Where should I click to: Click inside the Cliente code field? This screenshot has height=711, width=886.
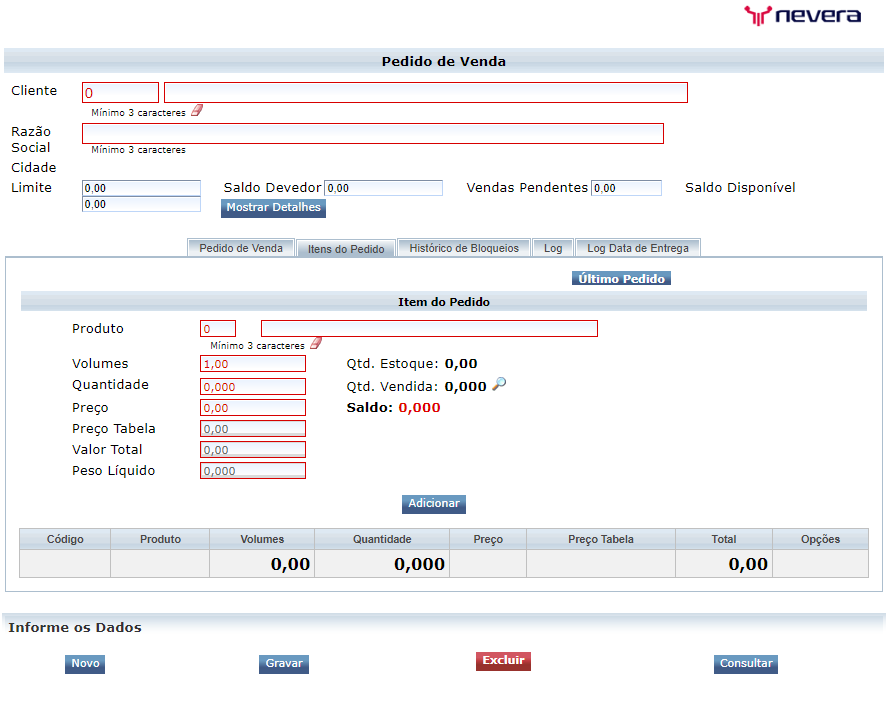coord(120,91)
